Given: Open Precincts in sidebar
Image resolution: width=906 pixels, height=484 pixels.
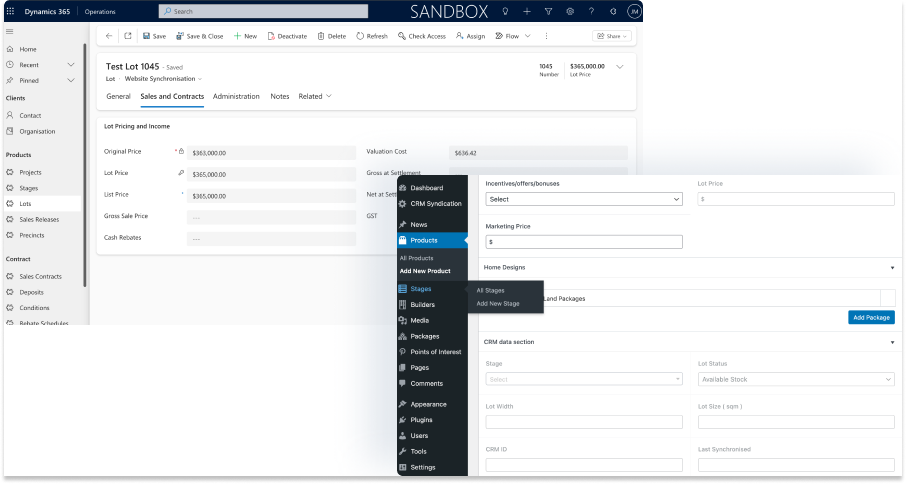Looking at the screenshot, I should click(x=32, y=235).
